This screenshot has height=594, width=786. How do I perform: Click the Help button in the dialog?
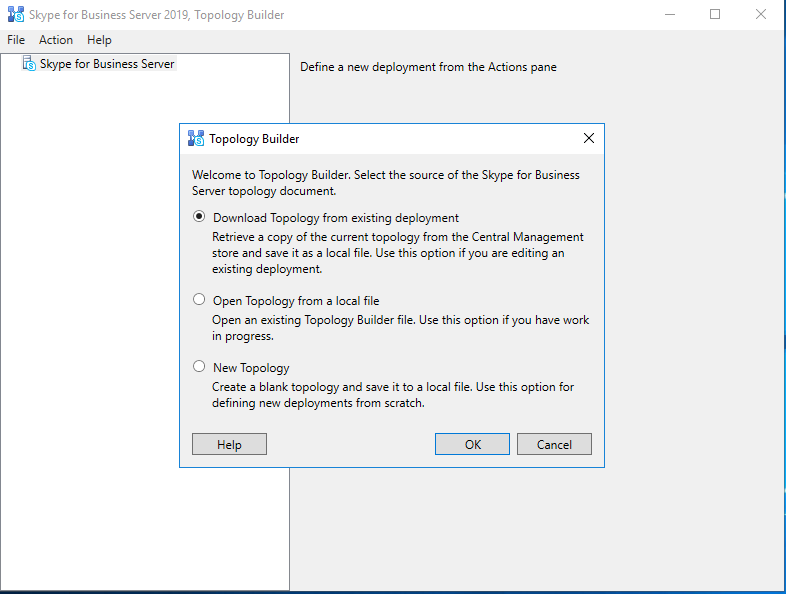point(229,444)
